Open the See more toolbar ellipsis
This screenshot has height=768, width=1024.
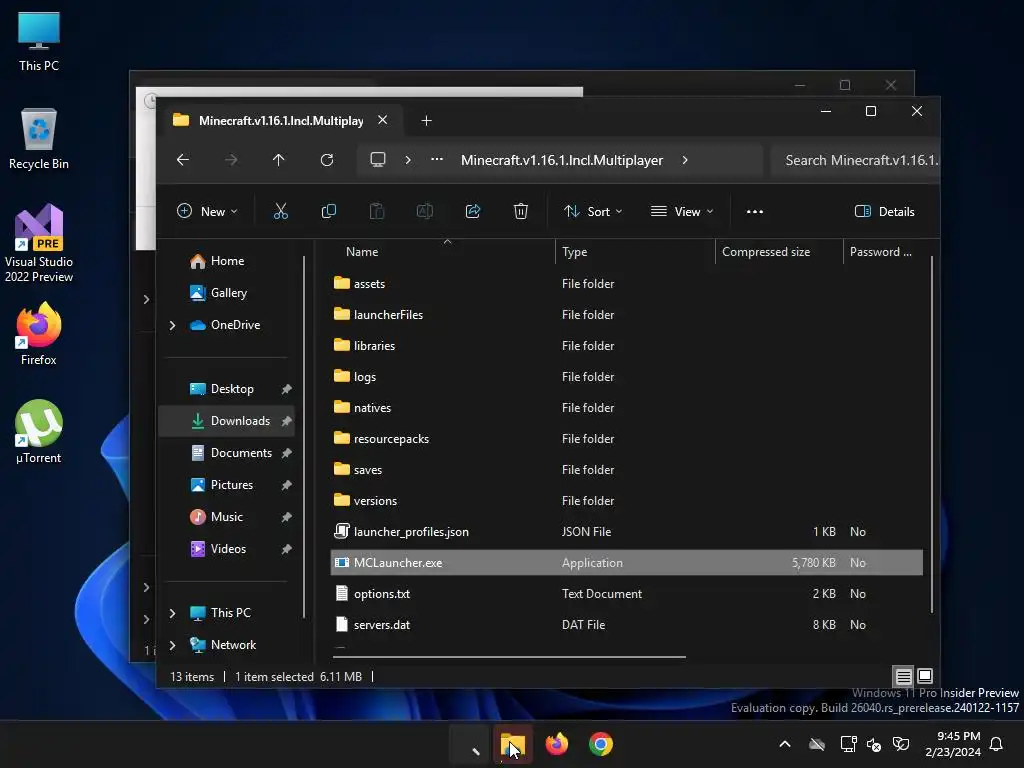tap(755, 212)
